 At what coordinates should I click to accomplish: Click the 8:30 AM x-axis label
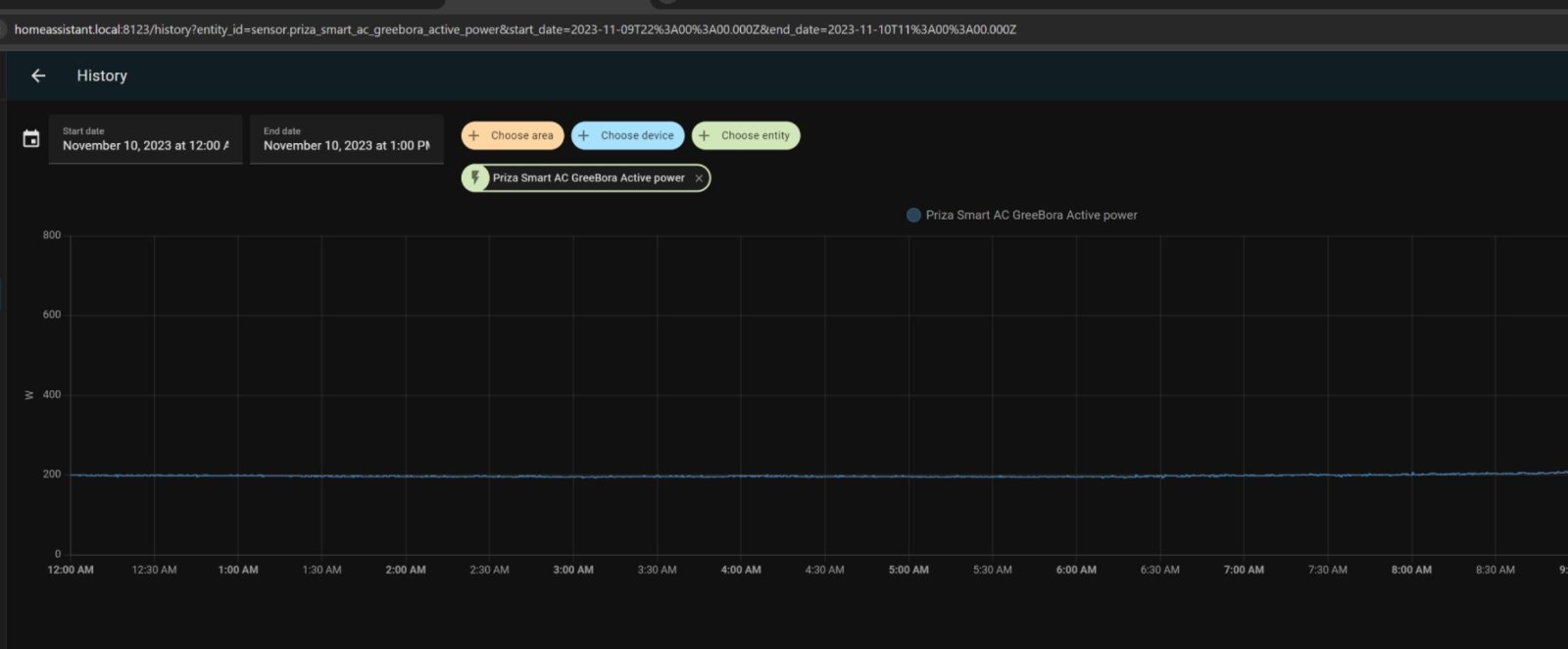(1495, 570)
